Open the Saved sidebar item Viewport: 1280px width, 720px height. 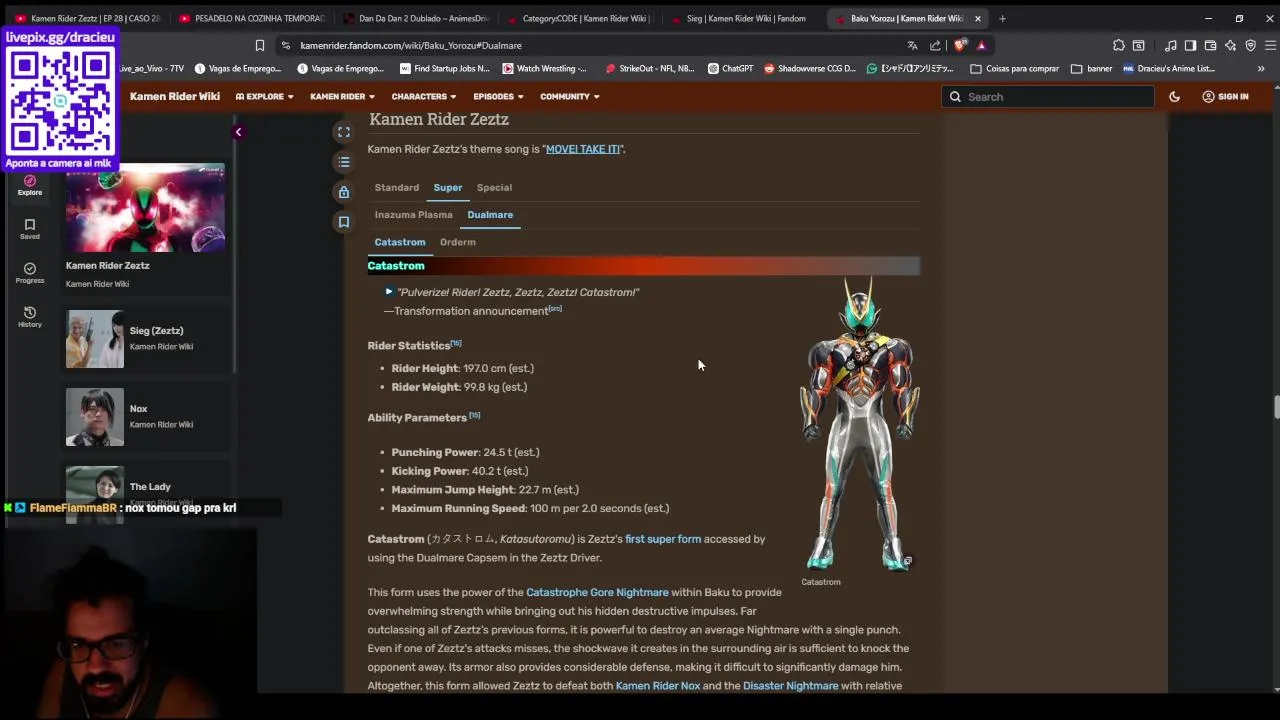(x=30, y=229)
